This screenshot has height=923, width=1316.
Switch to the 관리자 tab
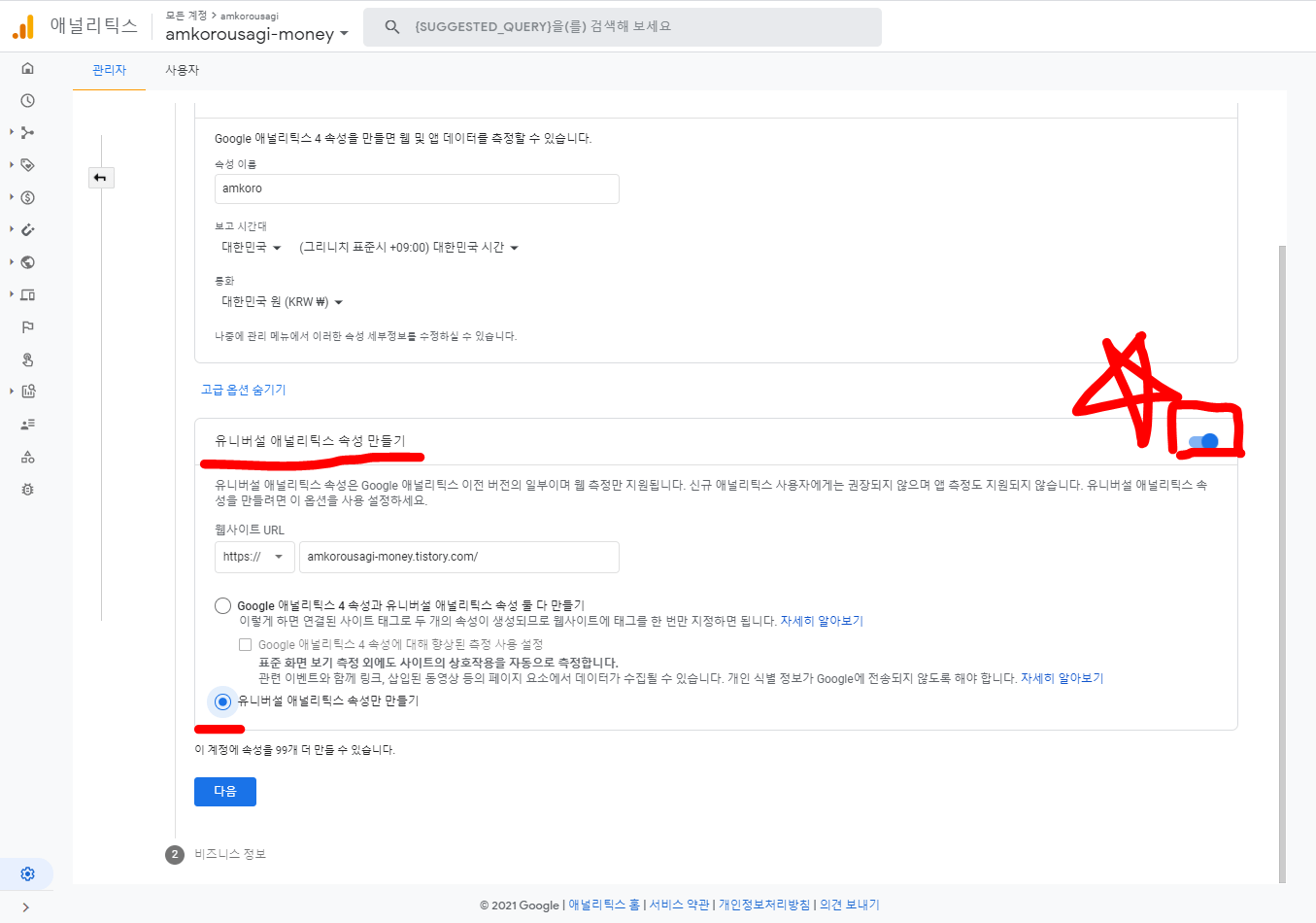coord(109,71)
